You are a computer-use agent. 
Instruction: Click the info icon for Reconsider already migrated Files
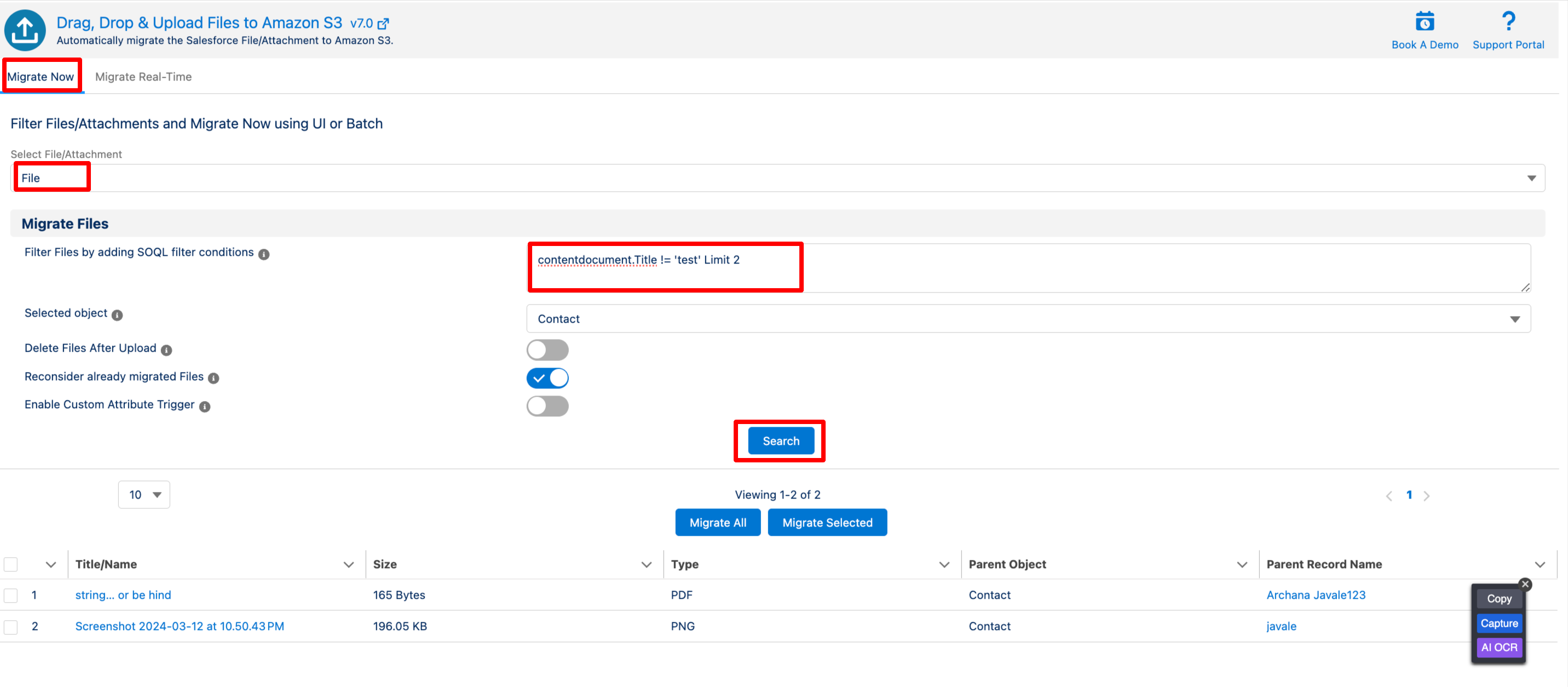tap(214, 378)
